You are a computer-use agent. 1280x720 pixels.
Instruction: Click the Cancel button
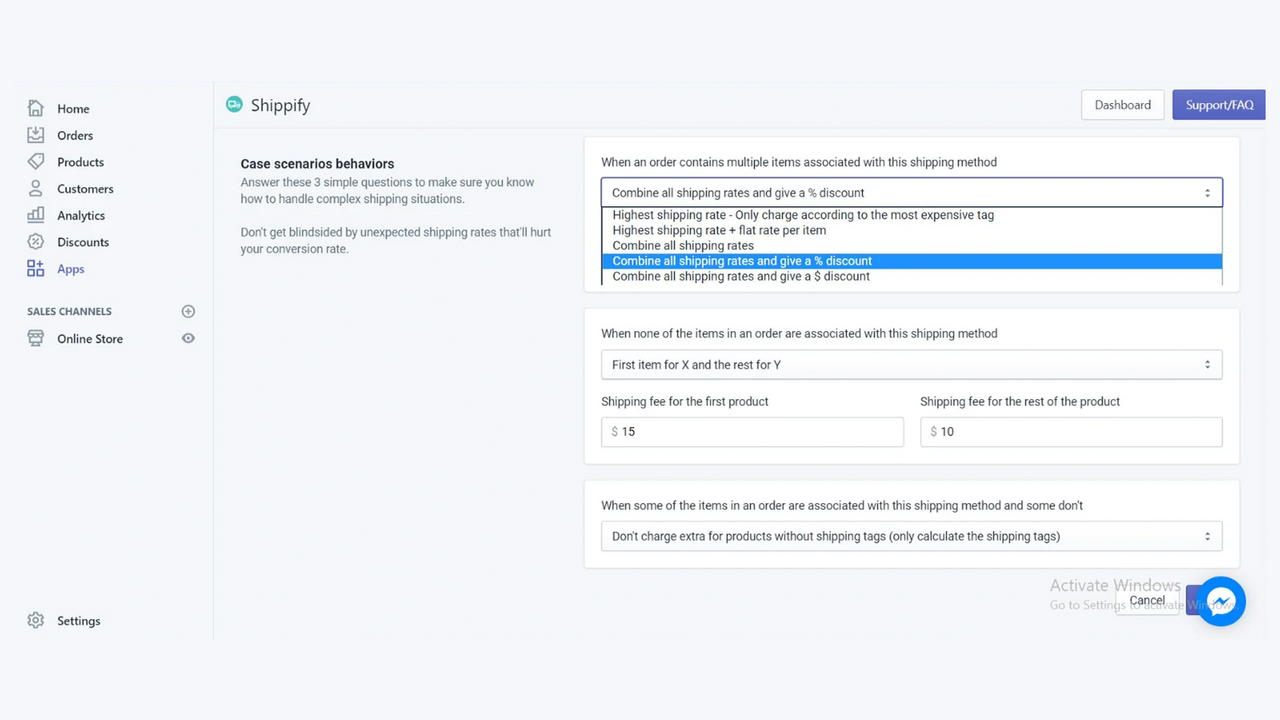[x=1146, y=600]
